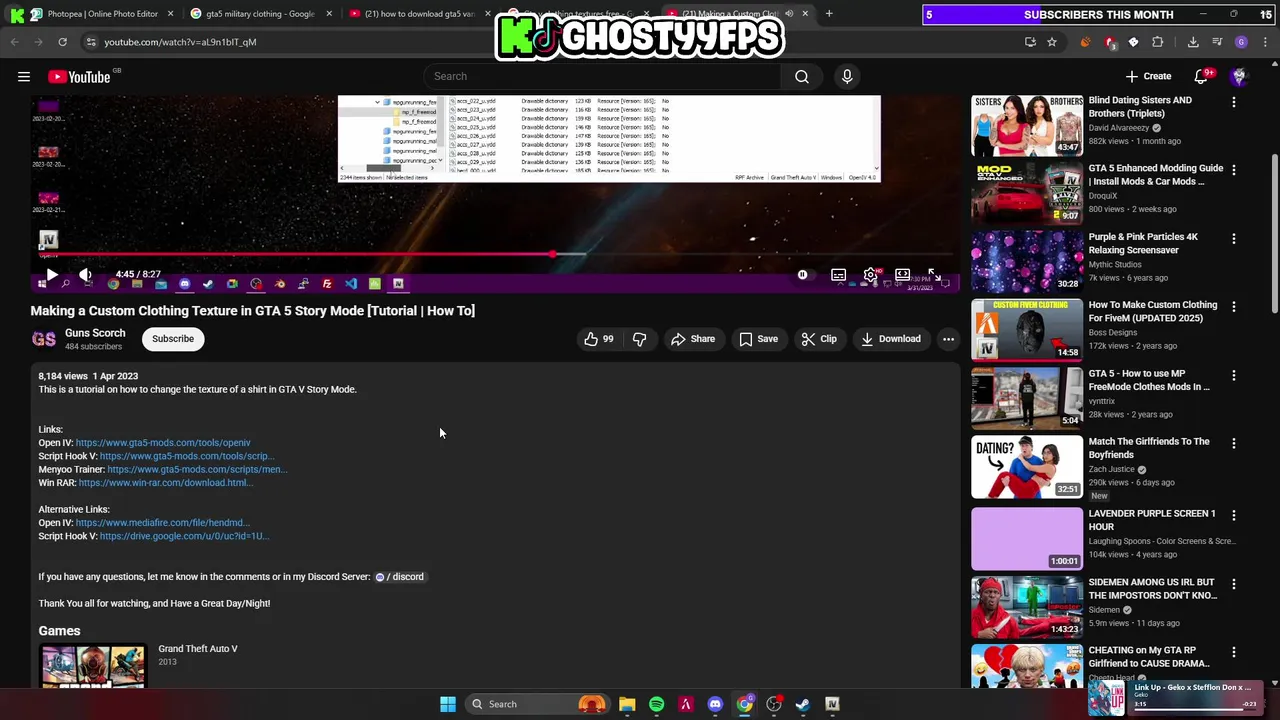Screen dimensions: 1280x720
Task: Open the Guns Scorch channel name
Action: click(x=95, y=333)
